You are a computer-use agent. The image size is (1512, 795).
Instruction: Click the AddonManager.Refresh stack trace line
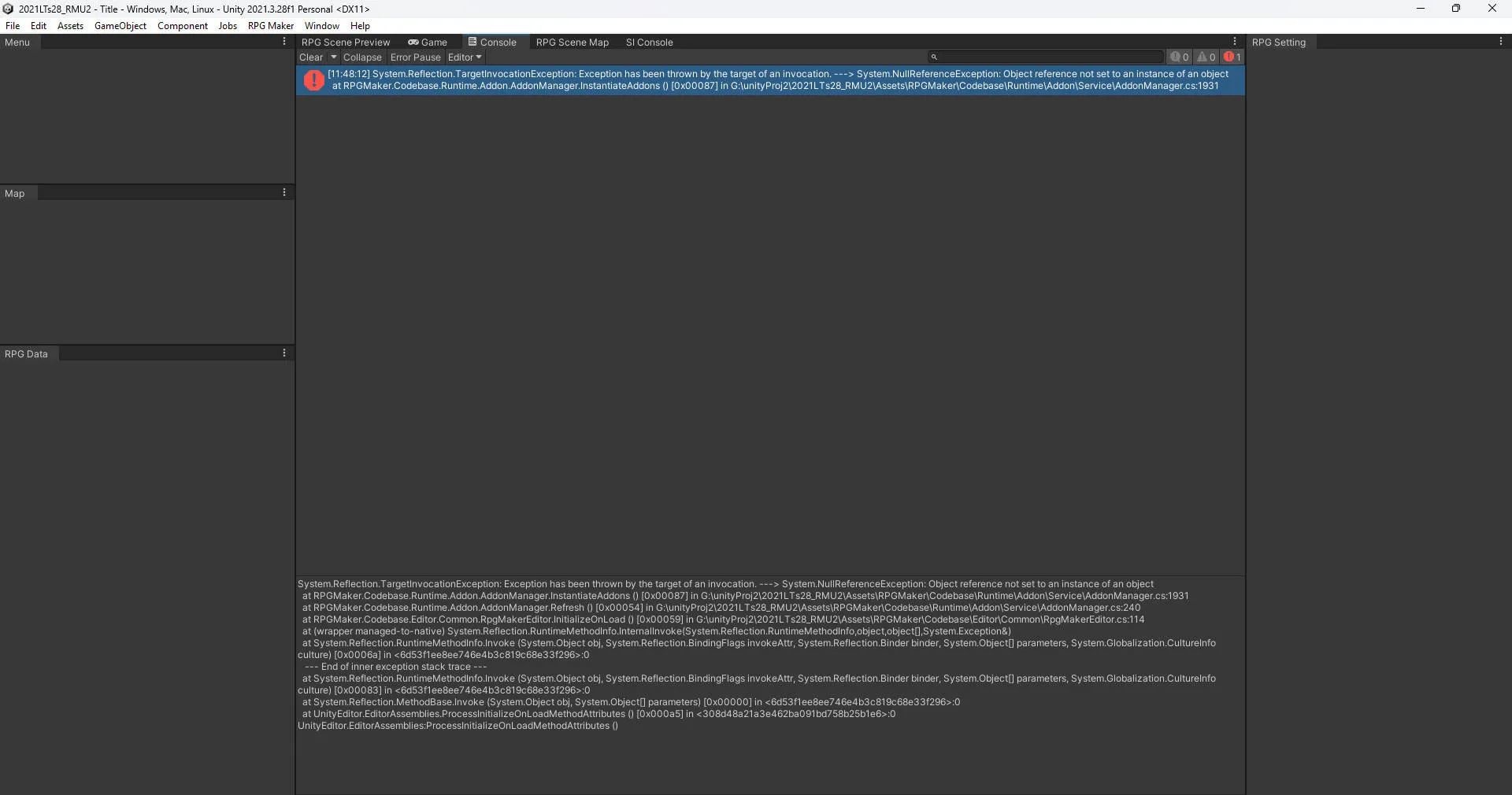pos(721,608)
